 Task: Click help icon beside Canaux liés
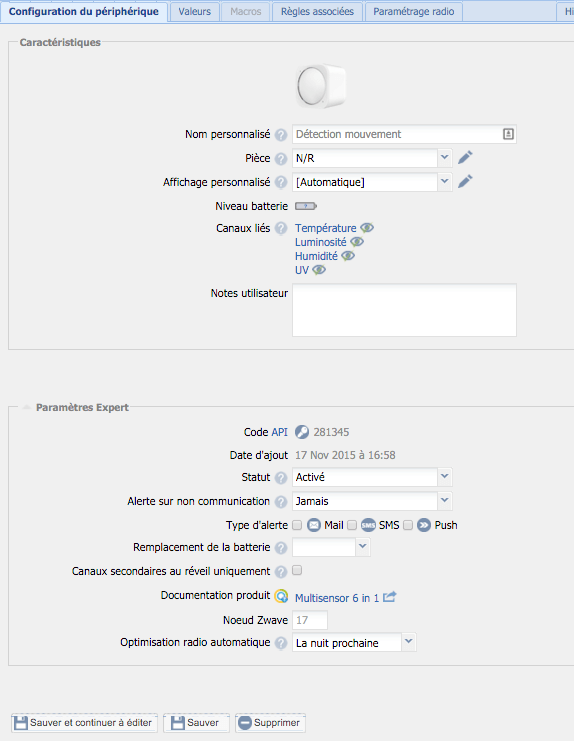[x=281, y=229]
